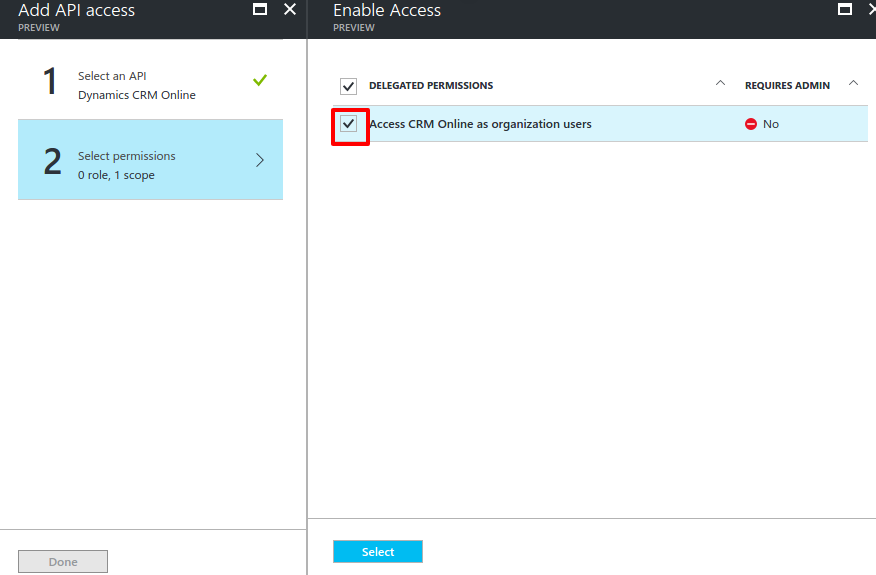Sort by Requires Admin column arrow
Screen dimensions: 876x575
click(x=853, y=83)
